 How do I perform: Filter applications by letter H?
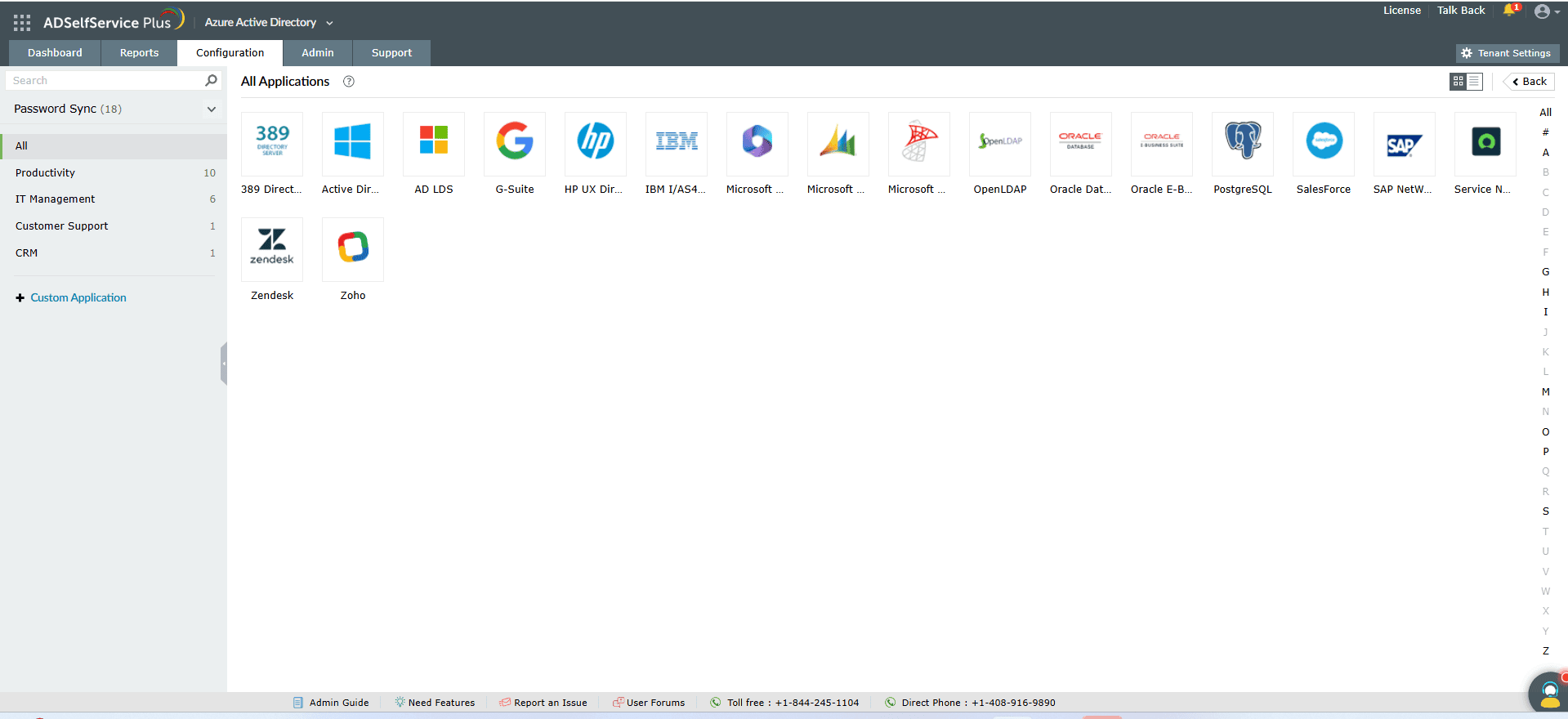tap(1545, 293)
